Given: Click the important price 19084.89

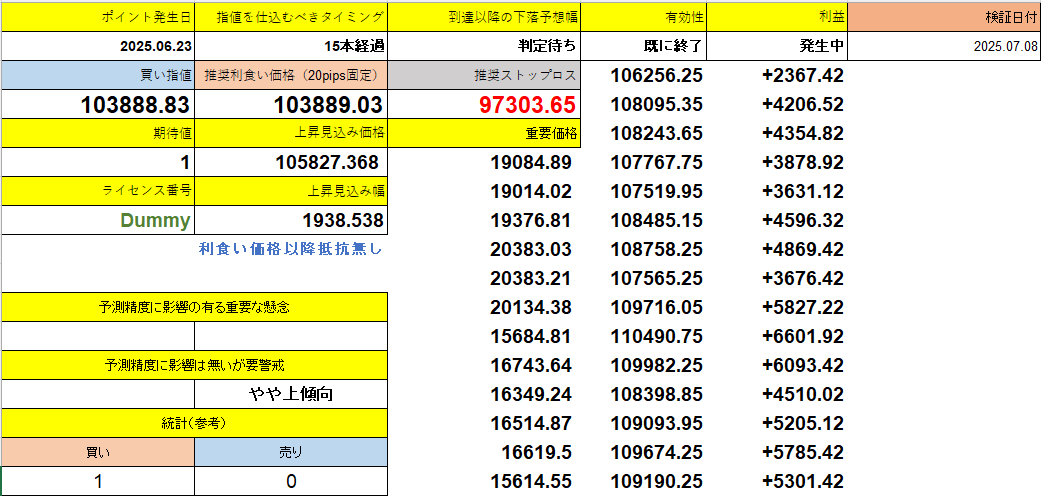Looking at the screenshot, I should click(x=531, y=163).
